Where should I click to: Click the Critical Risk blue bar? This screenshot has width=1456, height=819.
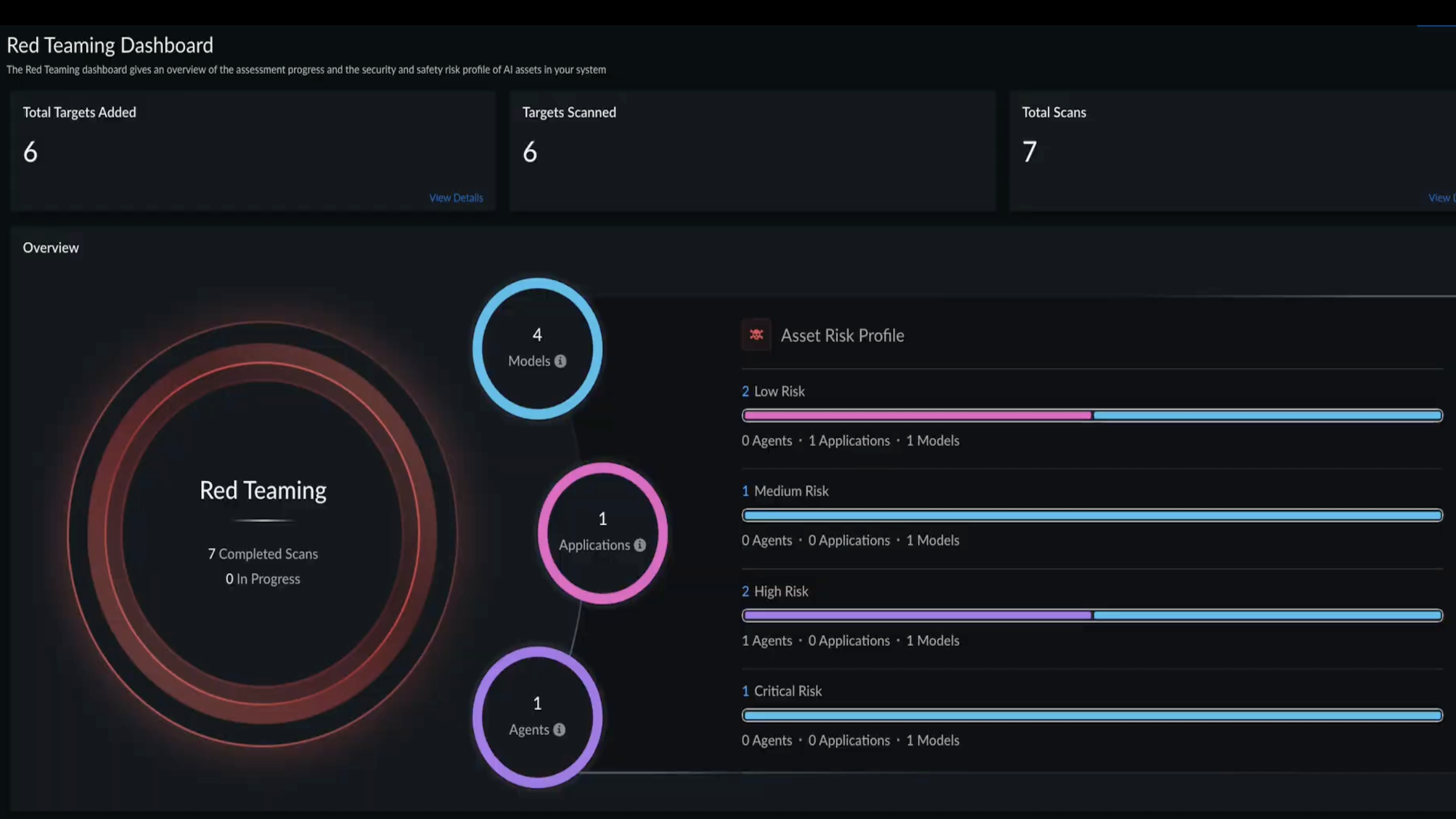click(1091, 715)
